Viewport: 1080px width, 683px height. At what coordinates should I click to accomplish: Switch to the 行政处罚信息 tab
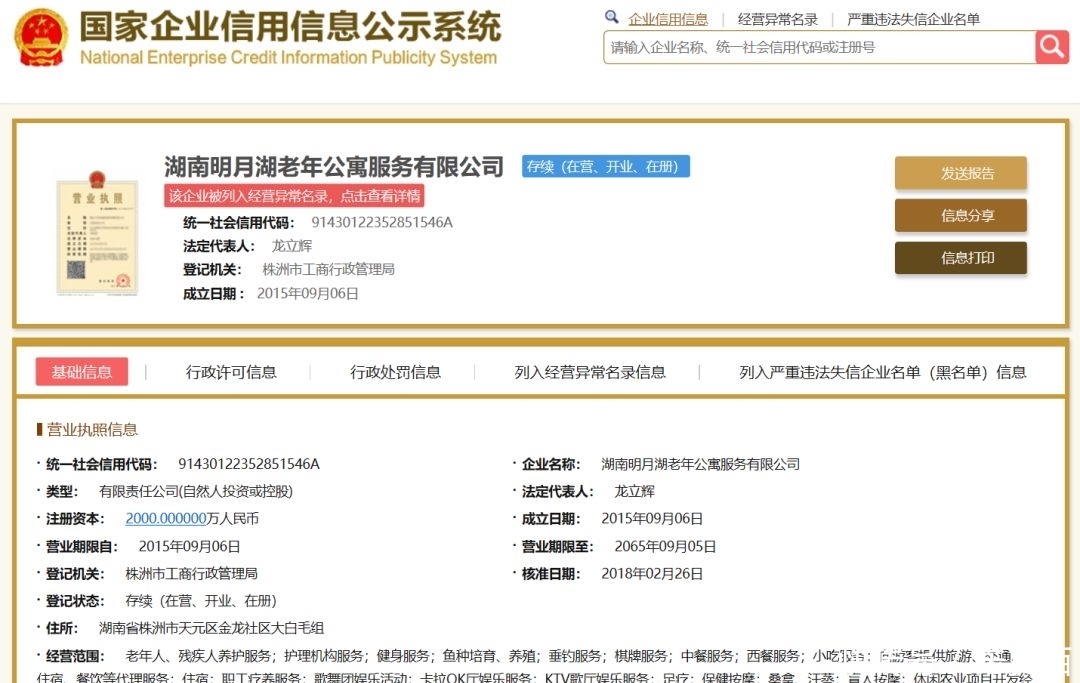point(395,372)
